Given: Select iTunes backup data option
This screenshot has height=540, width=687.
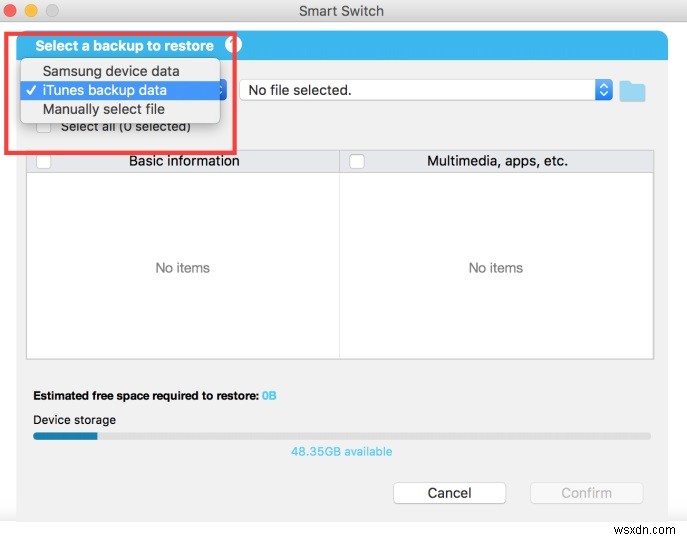Looking at the screenshot, I should 120,90.
